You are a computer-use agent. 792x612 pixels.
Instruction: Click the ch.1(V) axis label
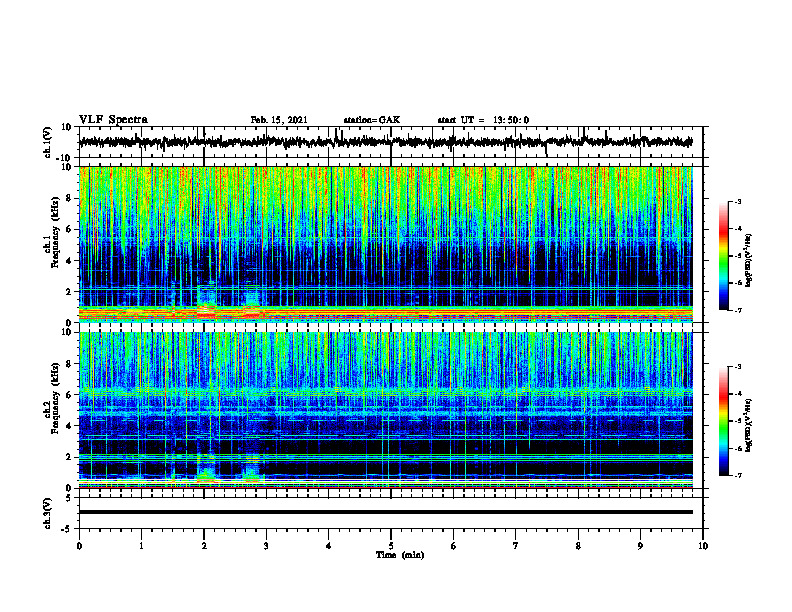pyautogui.click(x=48, y=142)
